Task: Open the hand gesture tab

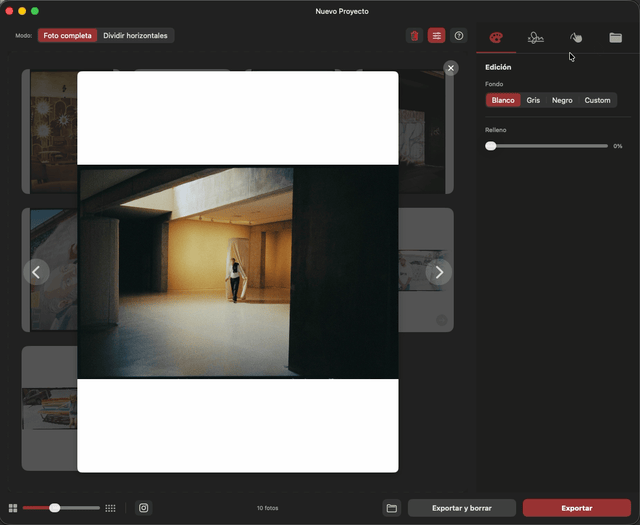Action: [x=576, y=38]
